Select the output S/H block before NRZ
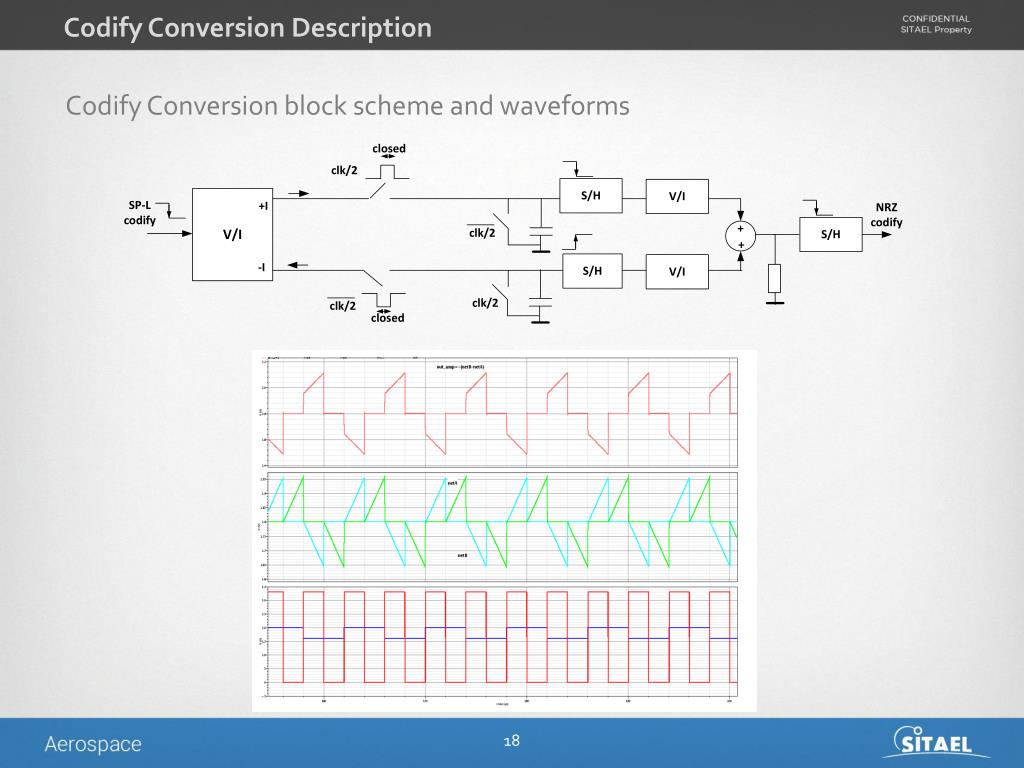1024x768 pixels. [x=831, y=234]
